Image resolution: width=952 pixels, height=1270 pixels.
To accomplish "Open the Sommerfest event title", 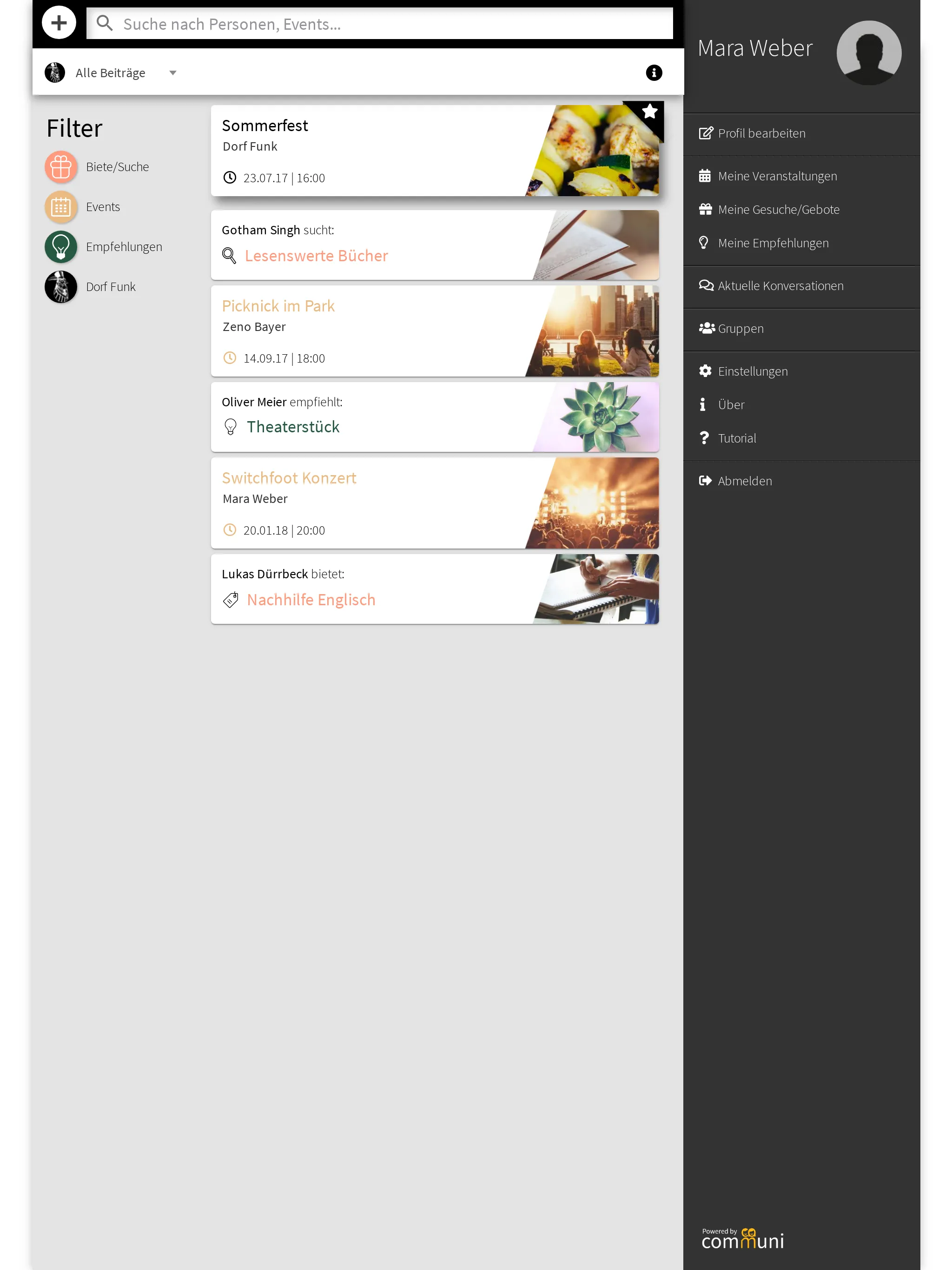I will [264, 126].
